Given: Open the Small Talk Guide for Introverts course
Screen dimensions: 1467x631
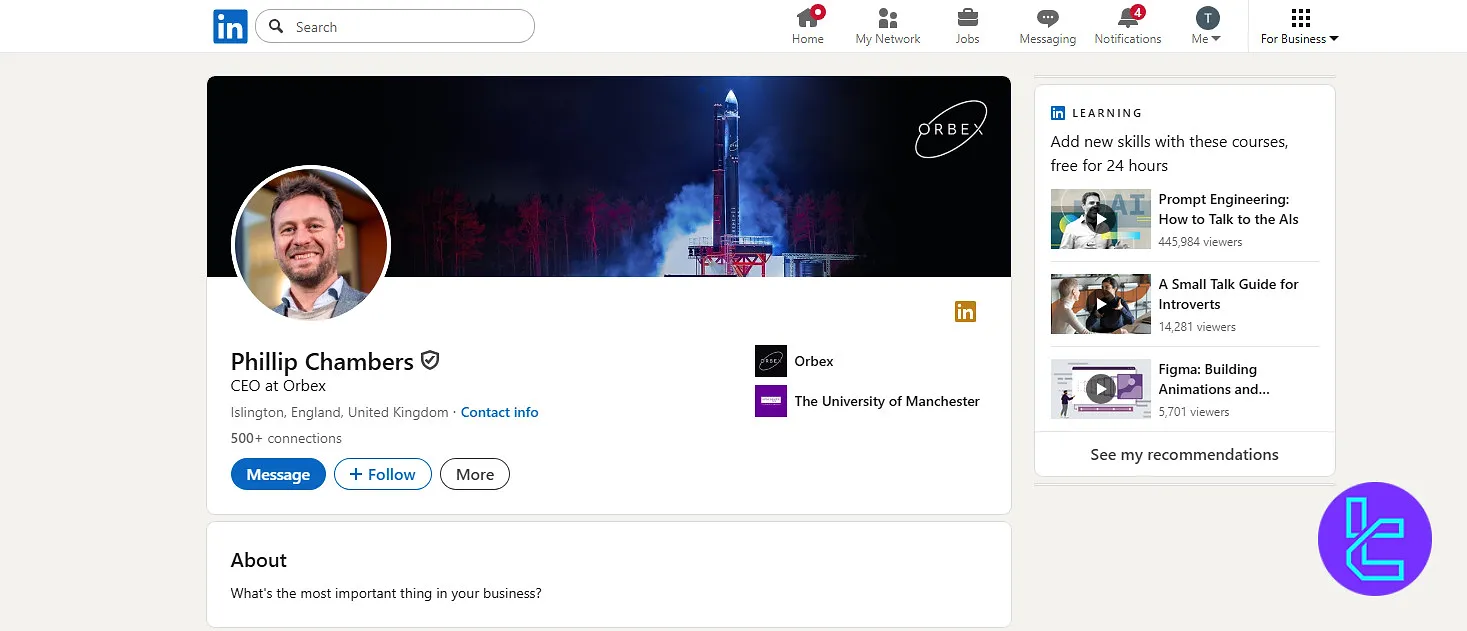Looking at the screenshot, I should [1228, 294].
